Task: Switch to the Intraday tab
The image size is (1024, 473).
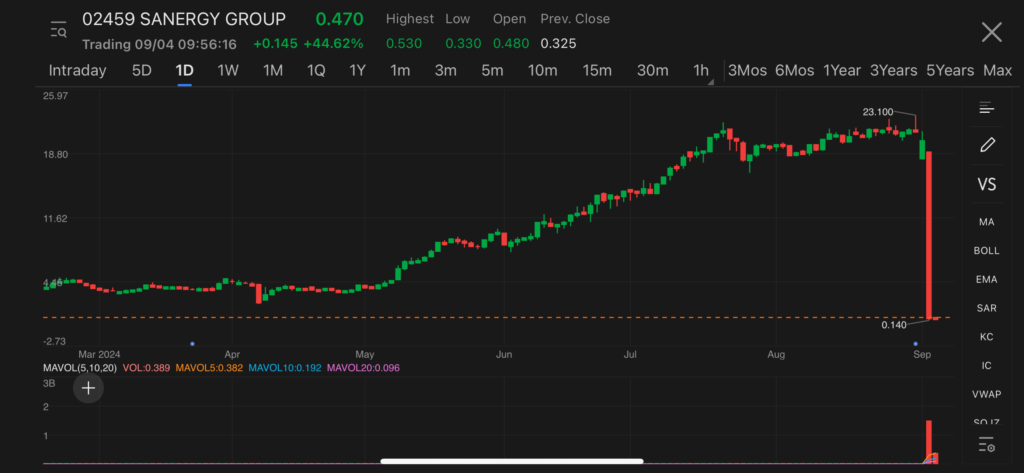Action: (x=77, y=70)
